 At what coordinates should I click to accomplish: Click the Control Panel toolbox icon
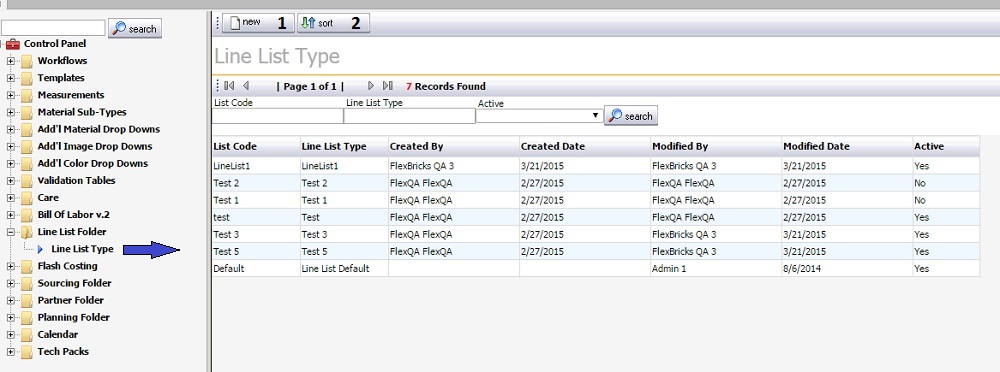pyautogui.click(x=13, y=44)
